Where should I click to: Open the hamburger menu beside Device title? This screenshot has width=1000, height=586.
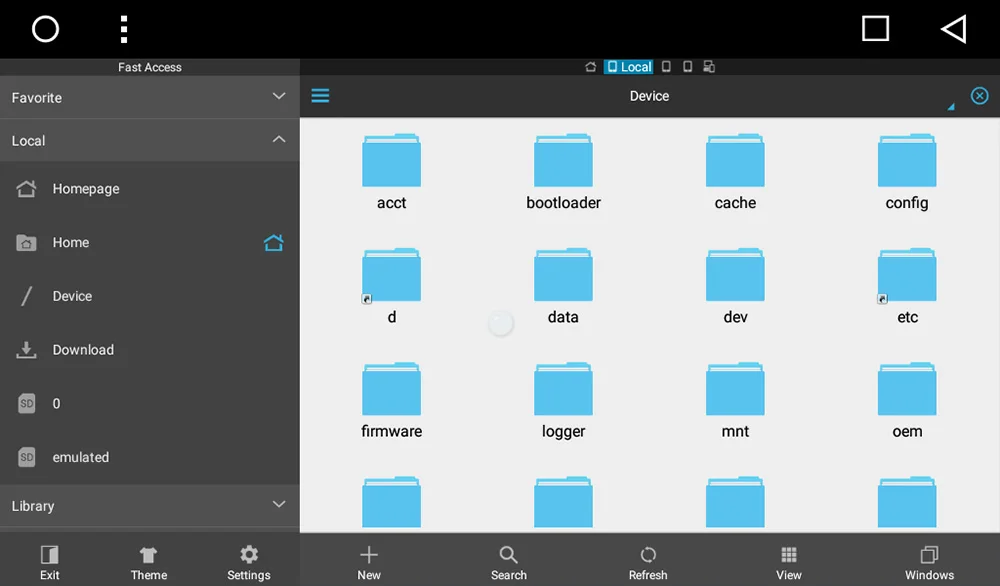tap(320, 96)
